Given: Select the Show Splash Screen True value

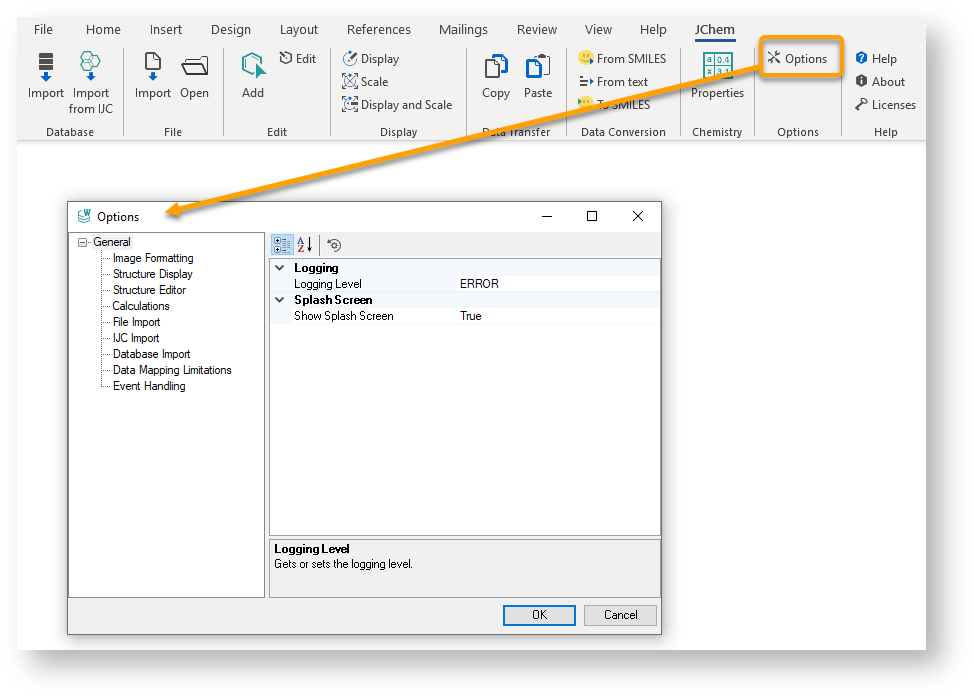Looking at the screenshot, I should click(x=556, y=316).
